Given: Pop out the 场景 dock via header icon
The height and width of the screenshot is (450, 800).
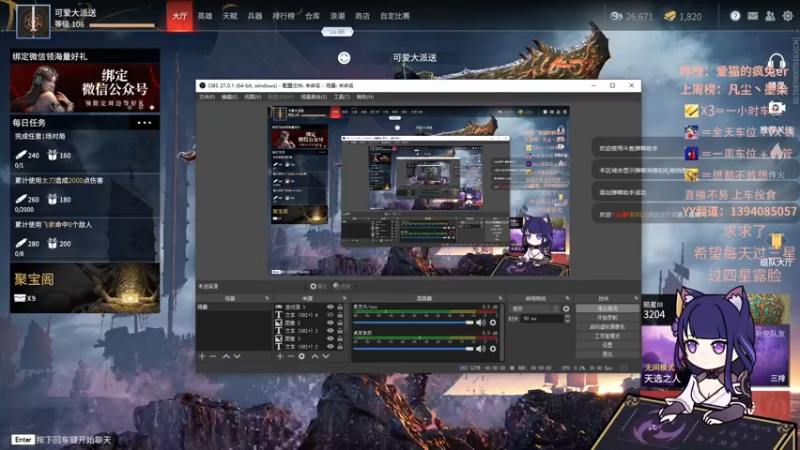Looking at the screenshot, I should pyautogui.click(x=267, y=298).
